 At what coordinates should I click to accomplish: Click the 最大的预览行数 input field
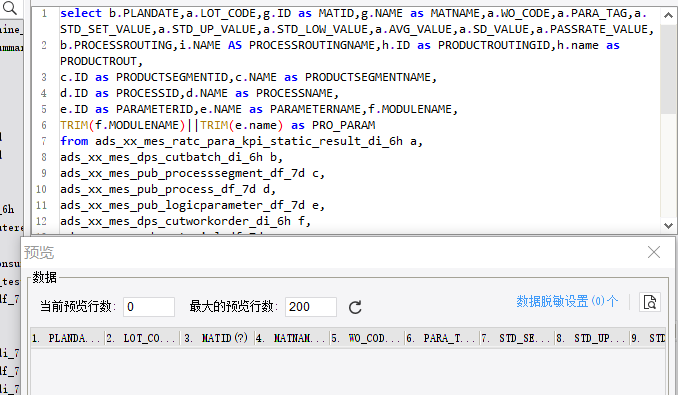pos(310,307)
